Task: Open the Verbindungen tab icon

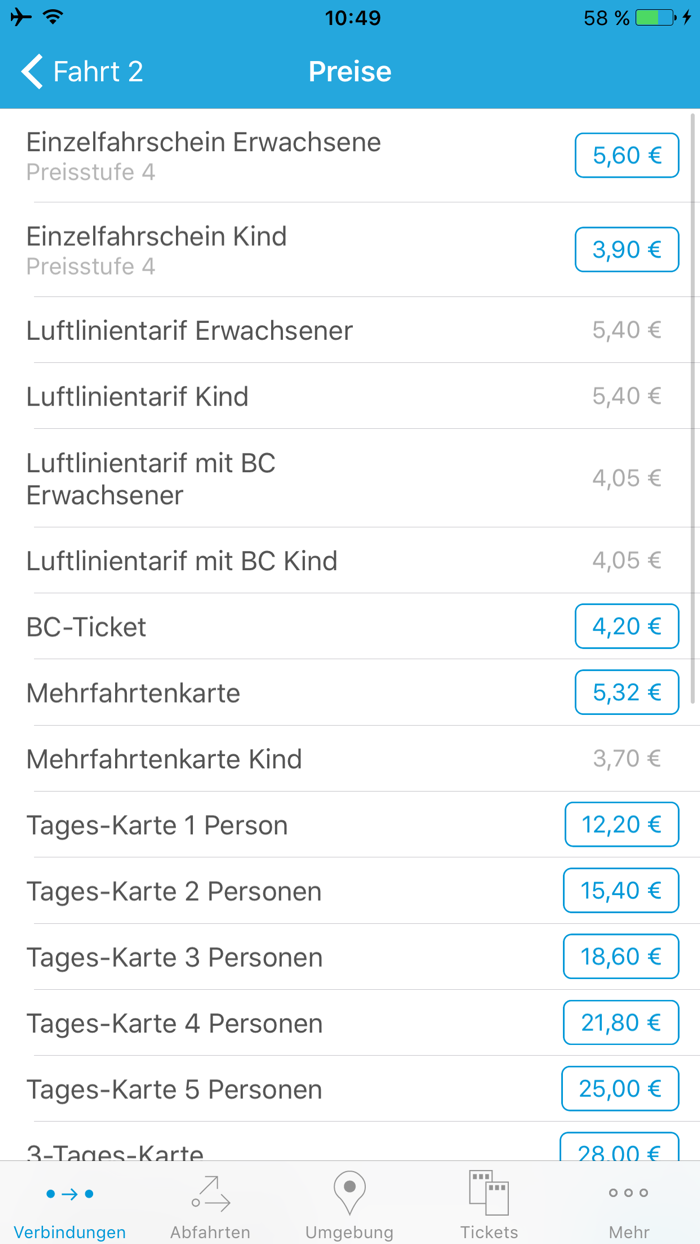Action: coord(68,1196)
